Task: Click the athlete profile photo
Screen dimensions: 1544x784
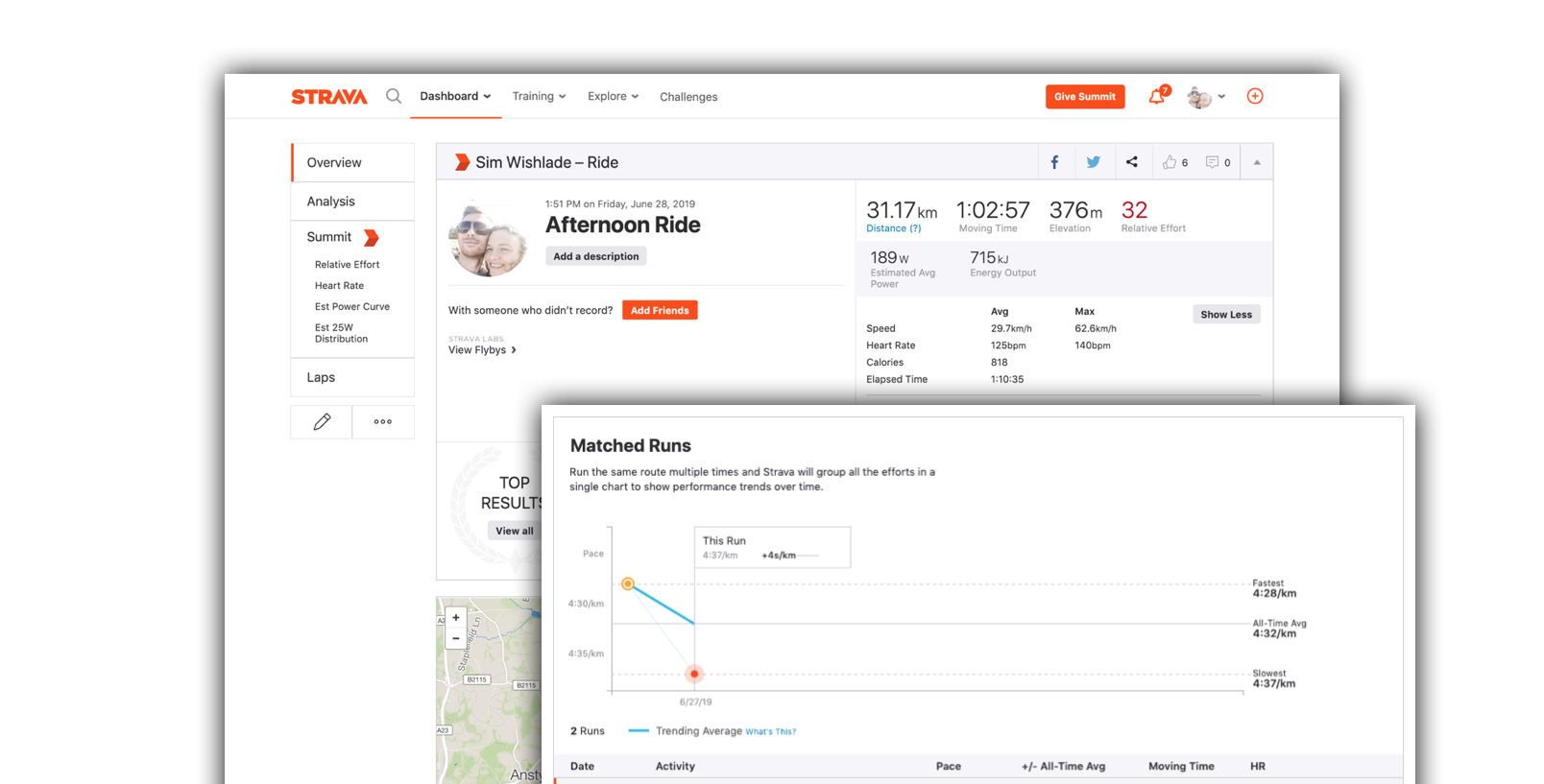Action: (x=488, y=239)
